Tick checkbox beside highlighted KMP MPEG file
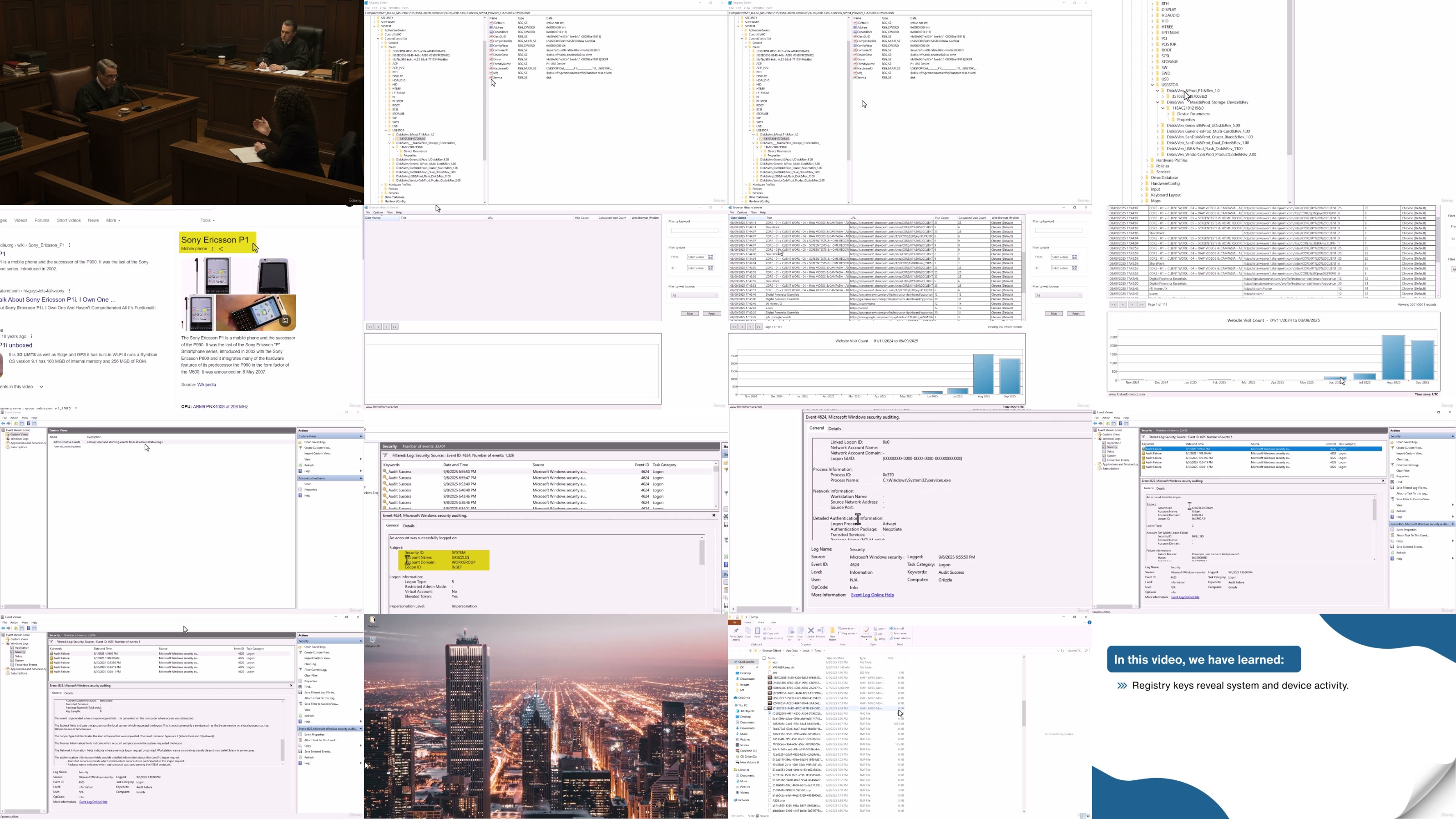The height and width of the screenshot is (819, 1456). coord(765,708)
